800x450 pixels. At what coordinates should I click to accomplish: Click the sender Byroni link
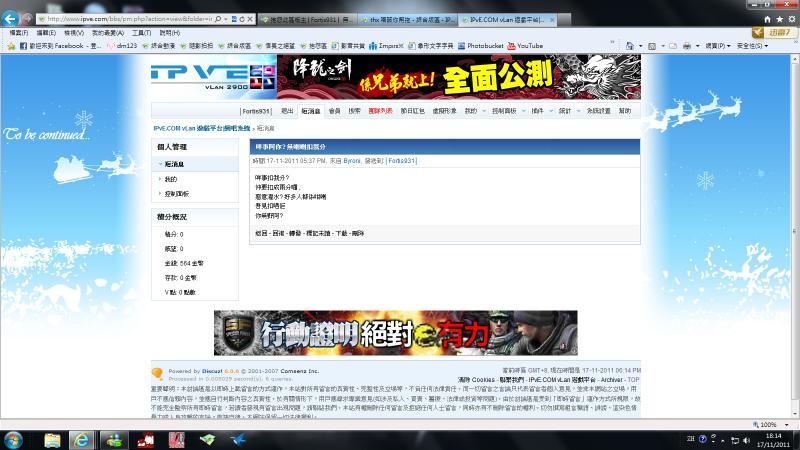(x=352, y=161)
